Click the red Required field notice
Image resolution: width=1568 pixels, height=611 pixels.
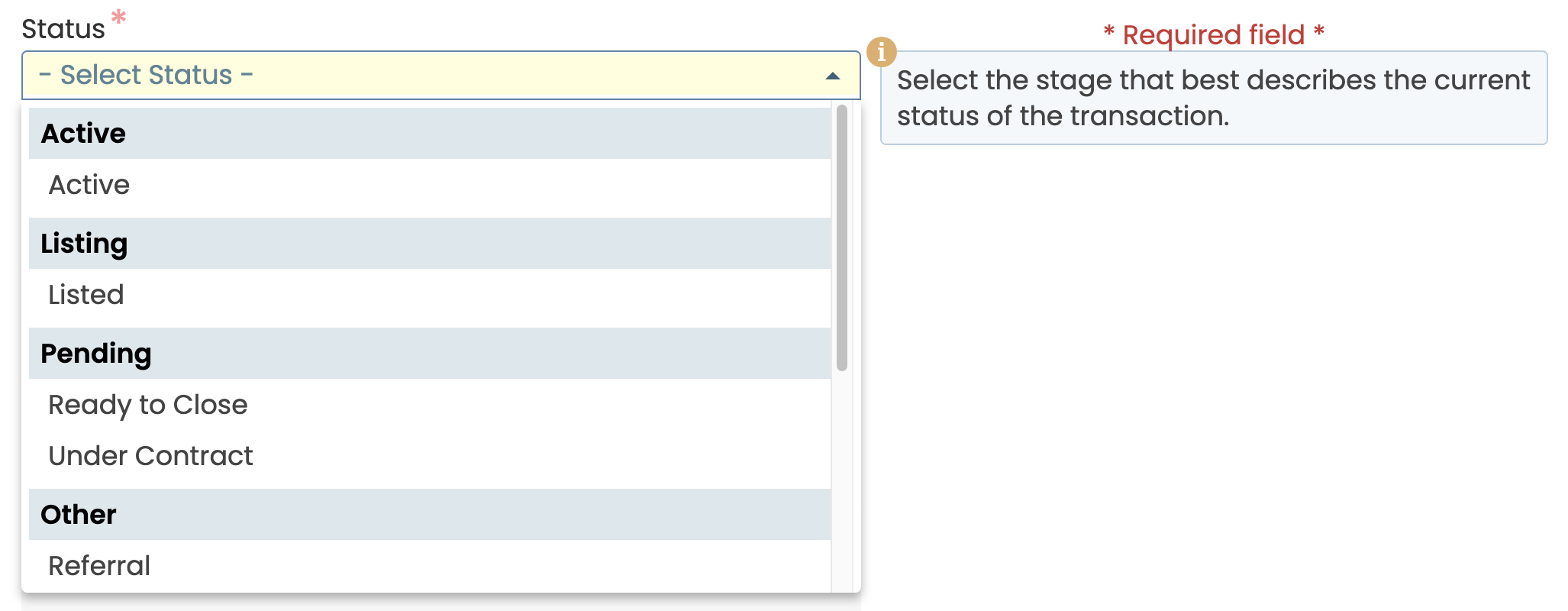(x=1213, y=34)
